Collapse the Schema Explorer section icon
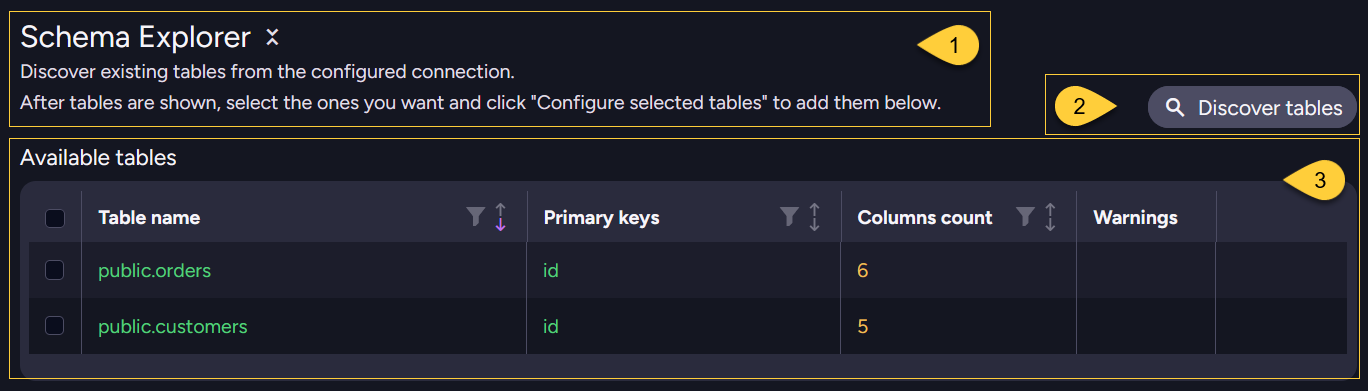Screen dimensions: 1368x391 pos(272,38)
